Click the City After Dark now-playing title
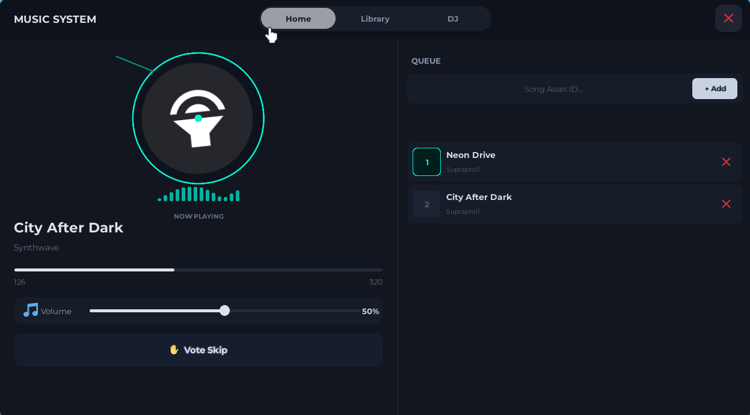 (x=68, y=228)
